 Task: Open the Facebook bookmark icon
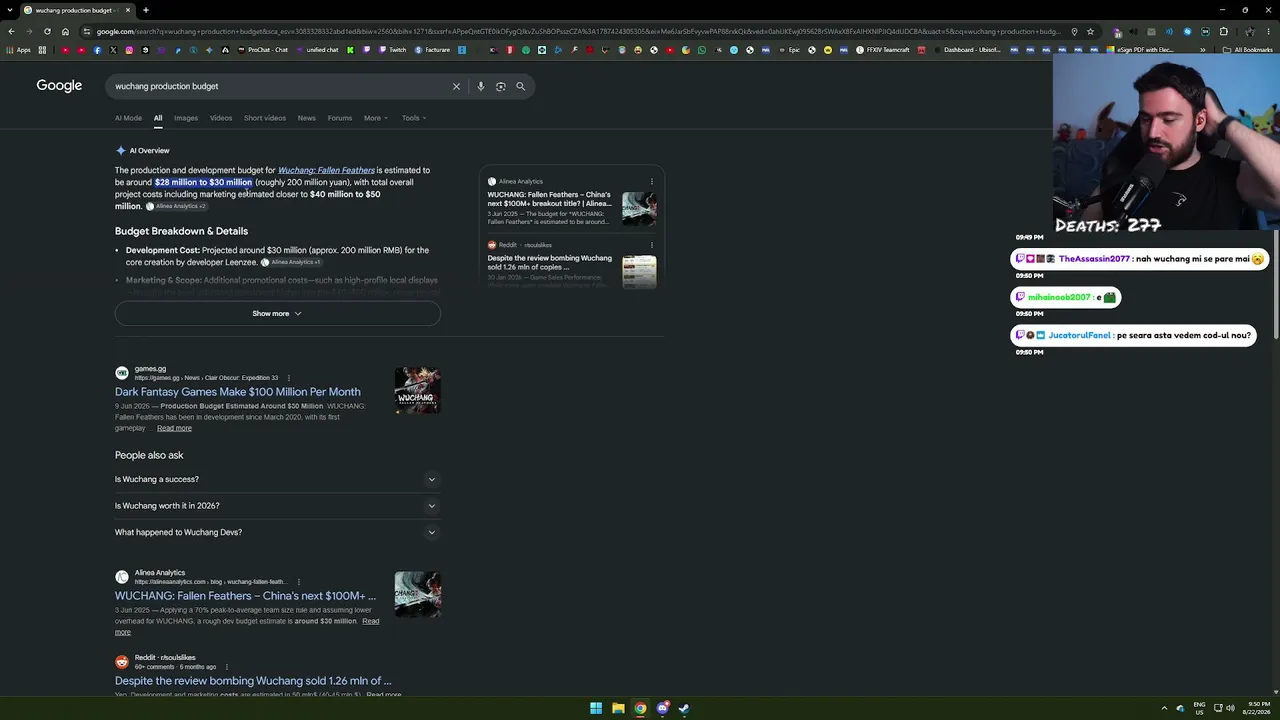pos(97,50)
